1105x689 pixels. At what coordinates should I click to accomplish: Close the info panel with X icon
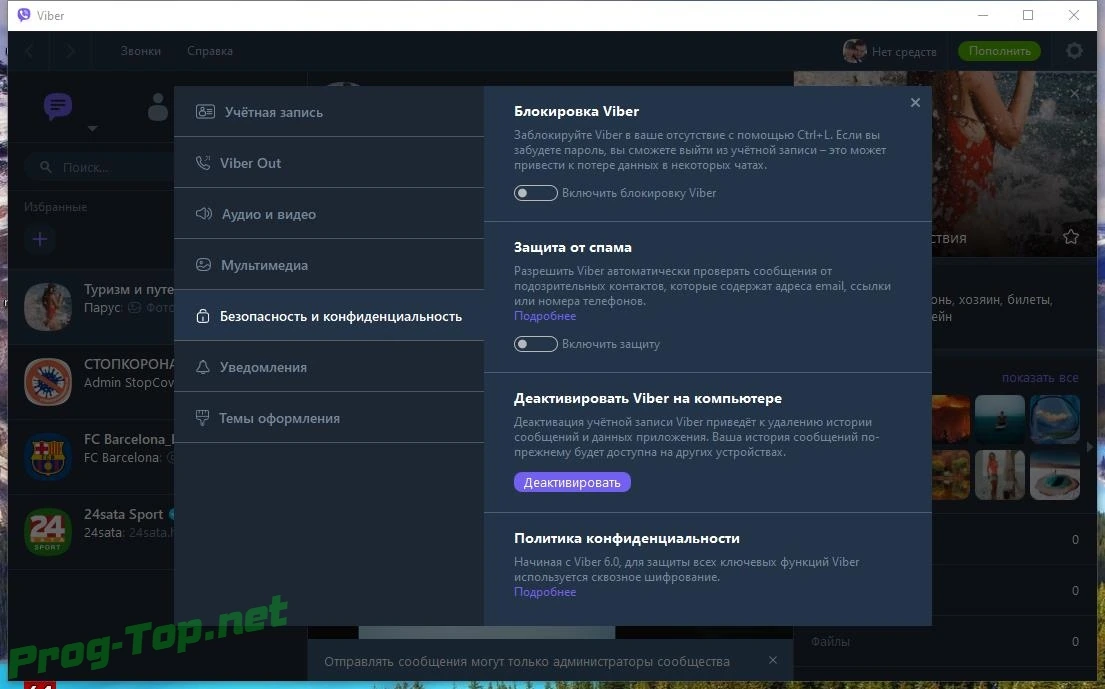pos(1075,93)
